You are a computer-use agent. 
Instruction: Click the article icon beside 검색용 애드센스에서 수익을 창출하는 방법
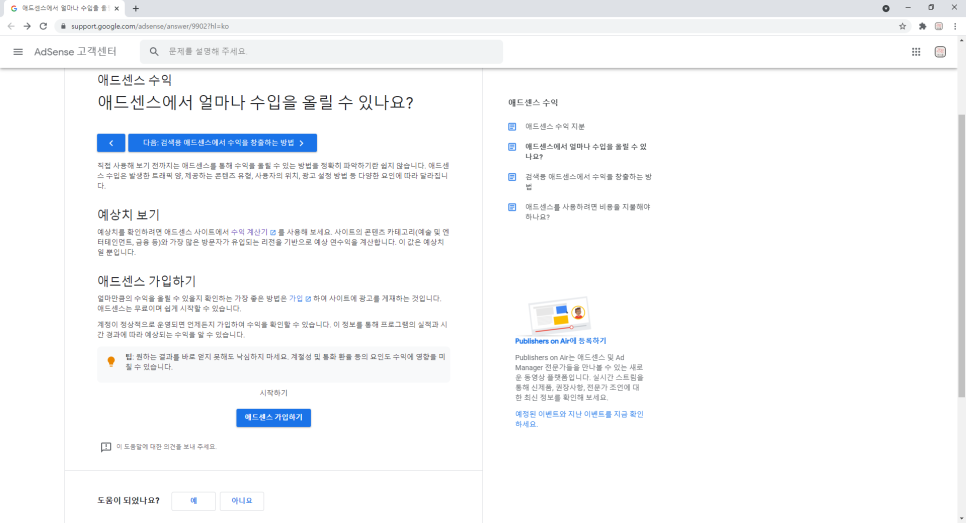[512, 177]
